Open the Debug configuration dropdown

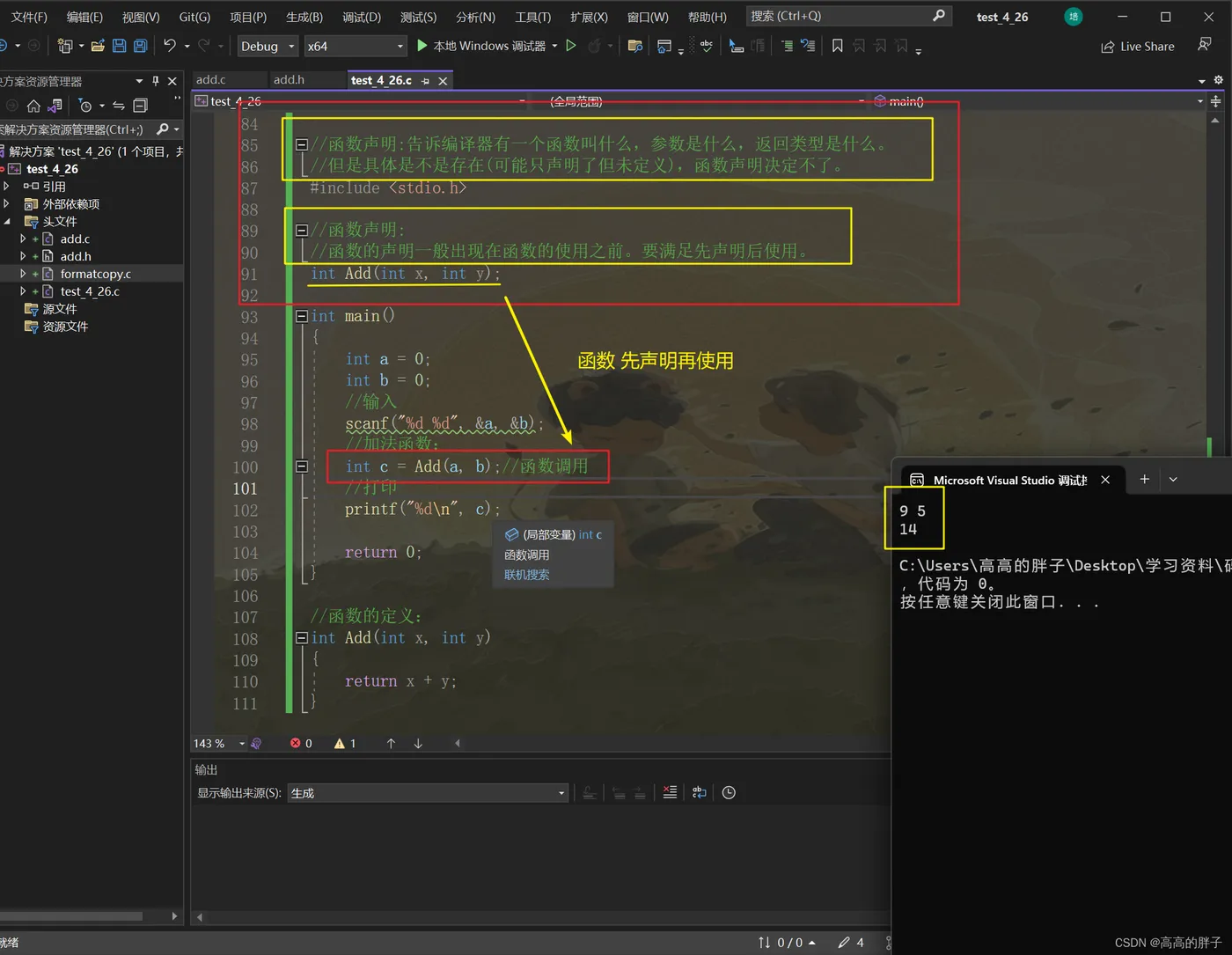coord(268,46)
